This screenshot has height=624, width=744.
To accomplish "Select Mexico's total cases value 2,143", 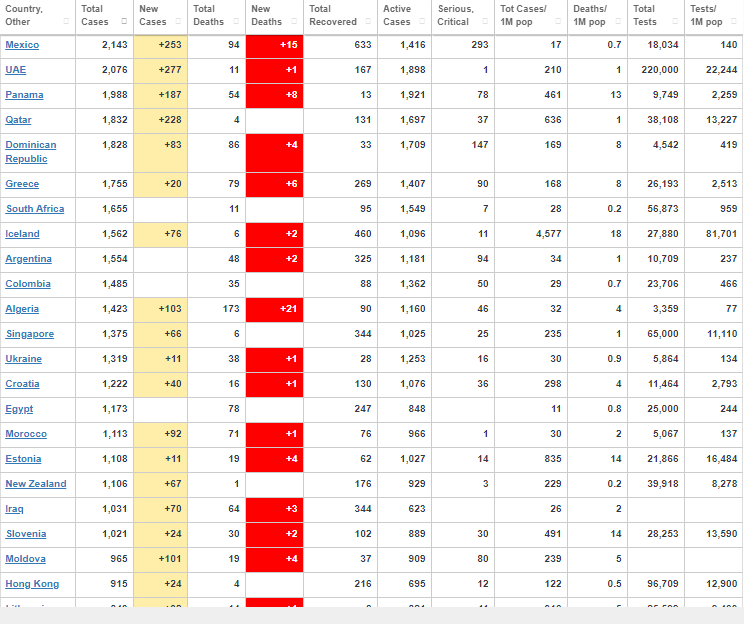I will (115, 45).
